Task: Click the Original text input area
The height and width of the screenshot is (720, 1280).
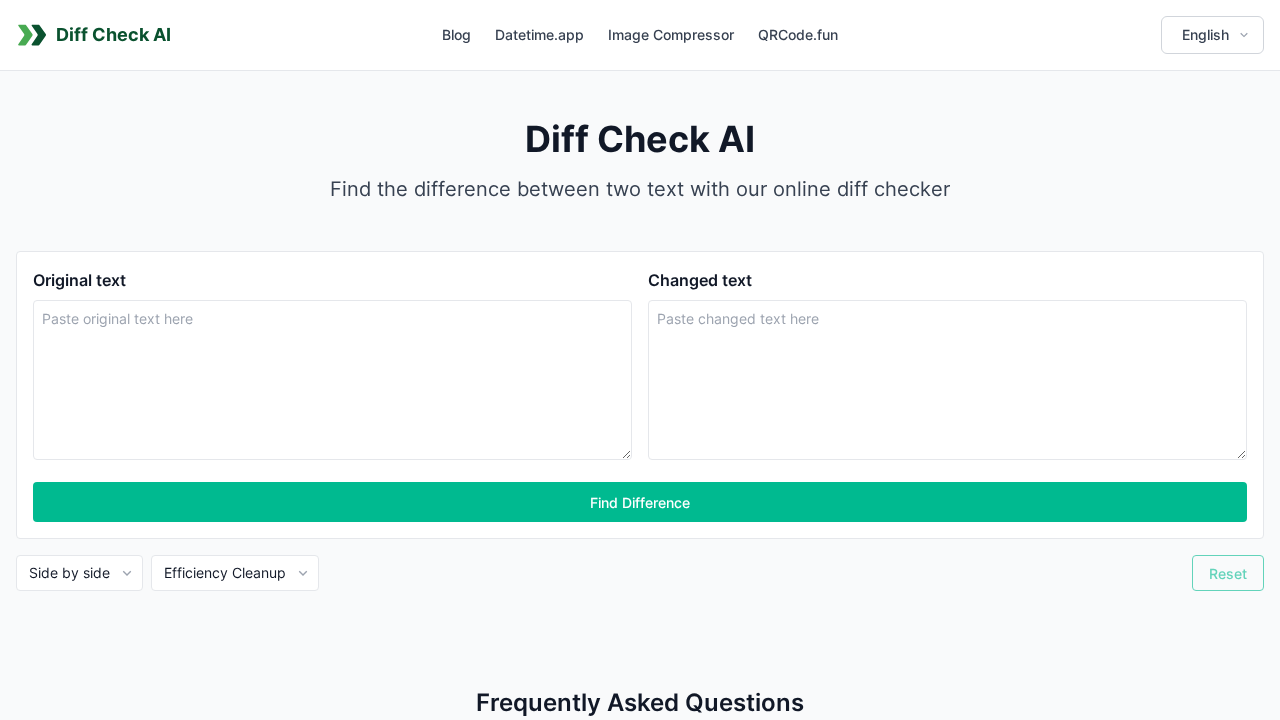Action: tap(332, 379)
